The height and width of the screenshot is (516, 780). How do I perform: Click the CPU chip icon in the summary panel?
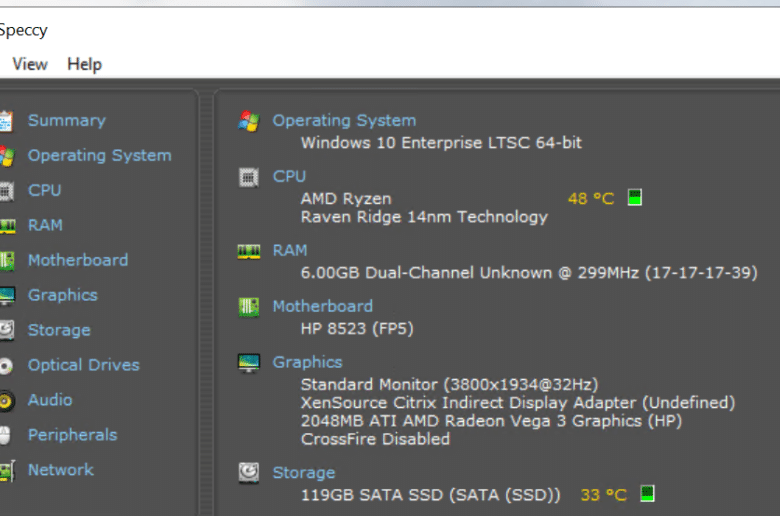(x=249, y=177)
